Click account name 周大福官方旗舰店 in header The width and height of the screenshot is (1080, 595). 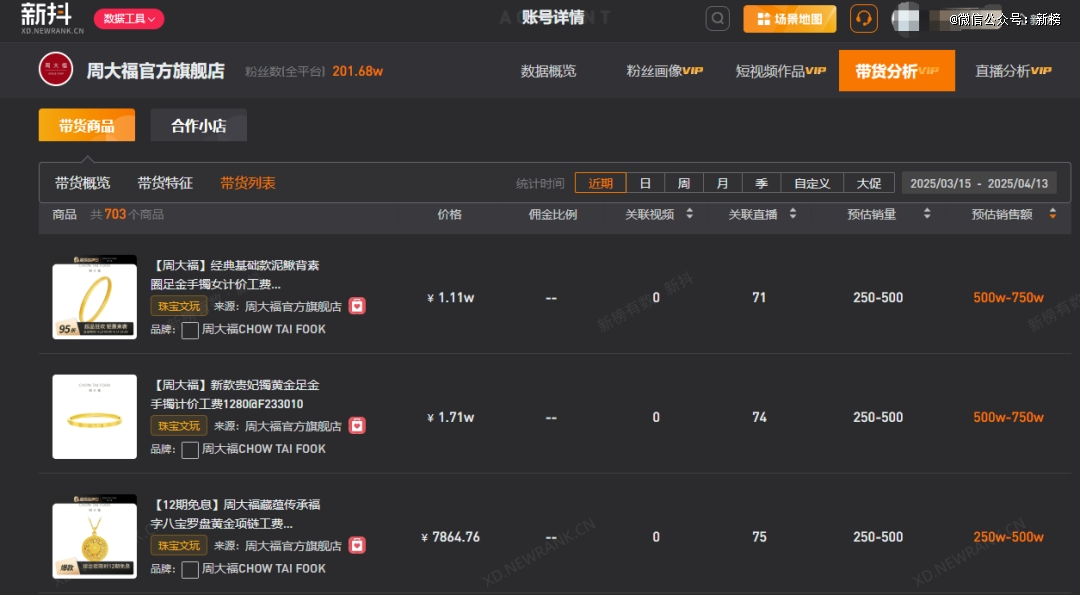pyautogui.click(x=156, y=71)
